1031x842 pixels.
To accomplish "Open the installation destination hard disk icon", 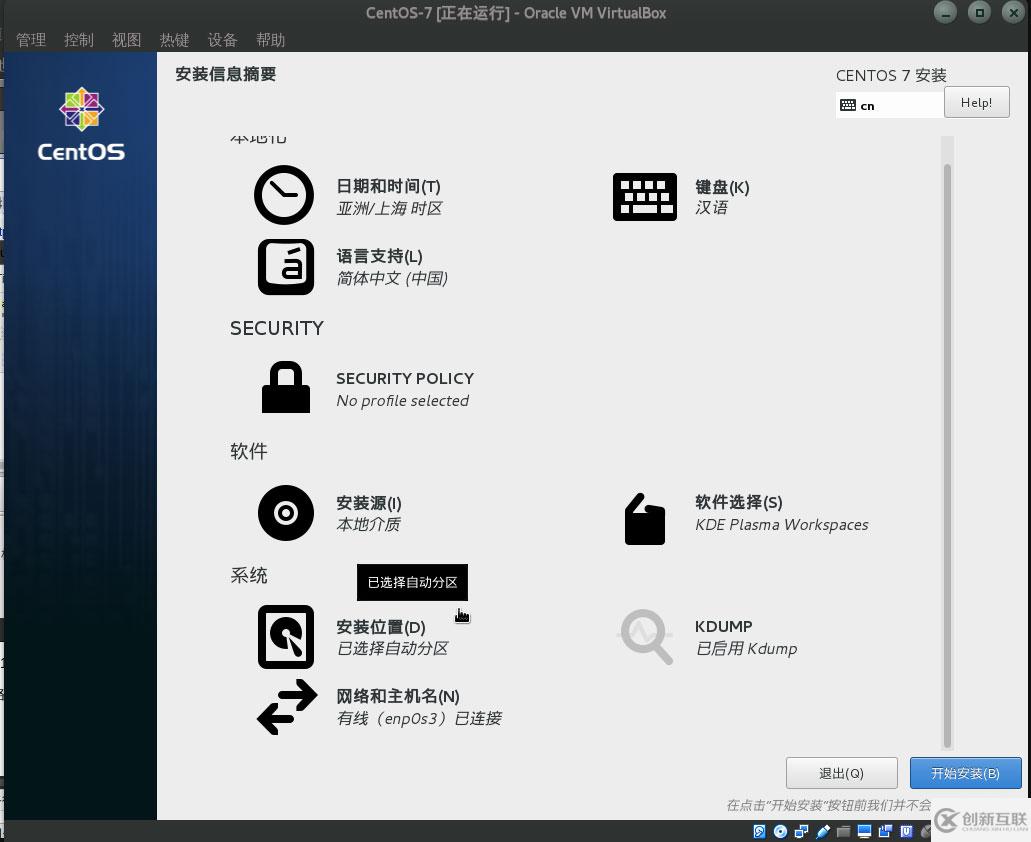I will click(285, 636).
